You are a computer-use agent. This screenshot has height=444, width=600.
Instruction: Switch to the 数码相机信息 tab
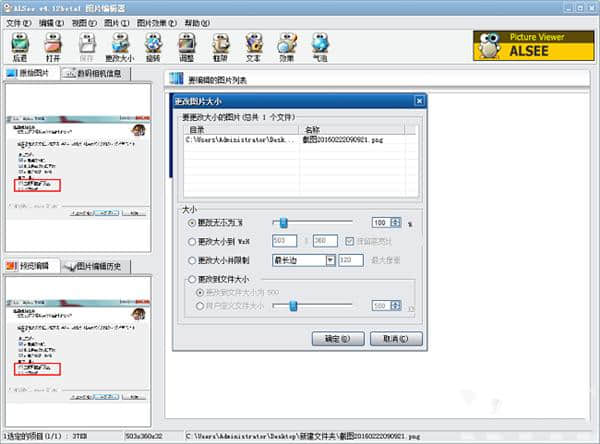96,73
